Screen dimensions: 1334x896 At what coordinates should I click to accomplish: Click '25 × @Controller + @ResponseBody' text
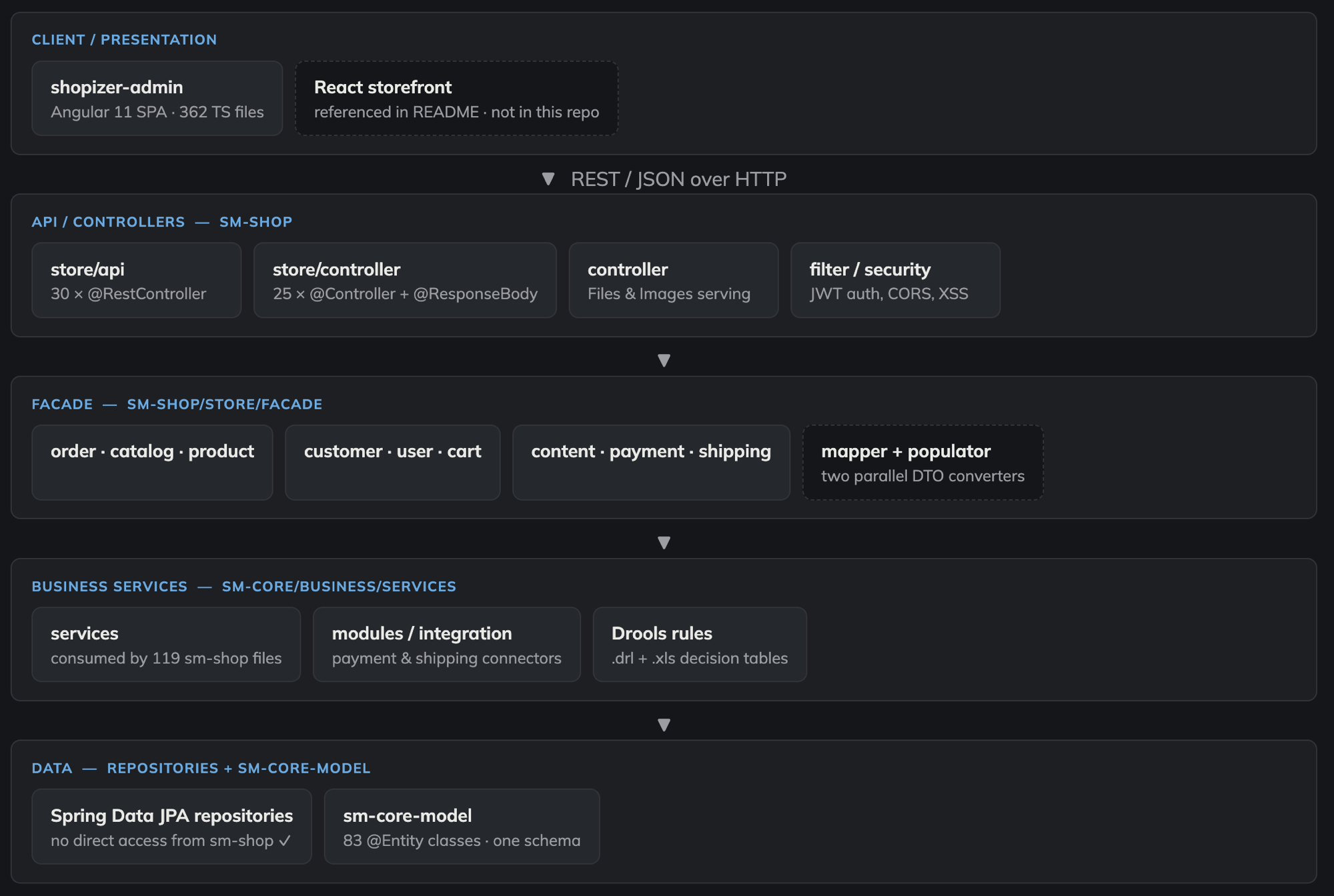point(405,294)
